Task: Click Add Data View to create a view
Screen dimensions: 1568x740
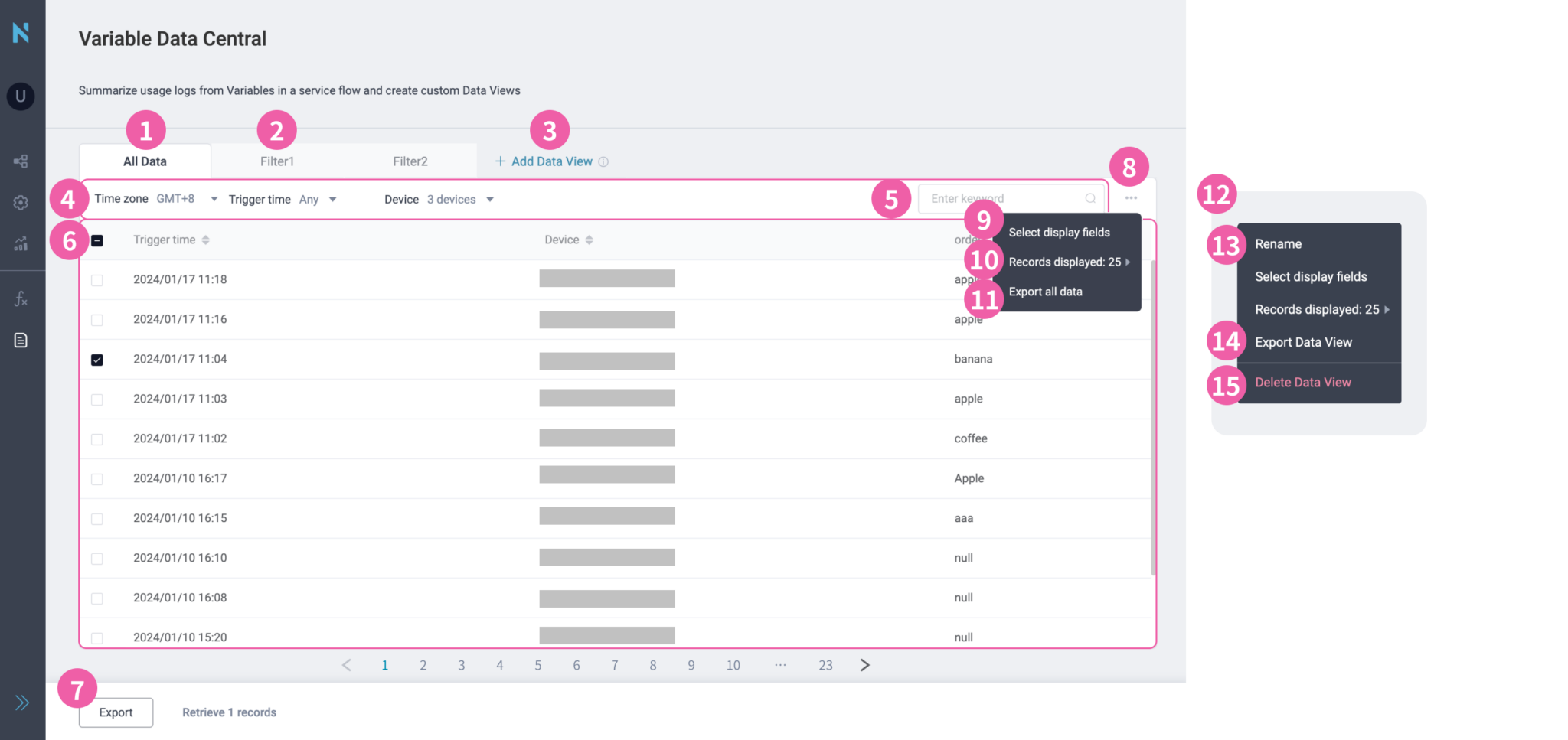Action: point(550,161)
